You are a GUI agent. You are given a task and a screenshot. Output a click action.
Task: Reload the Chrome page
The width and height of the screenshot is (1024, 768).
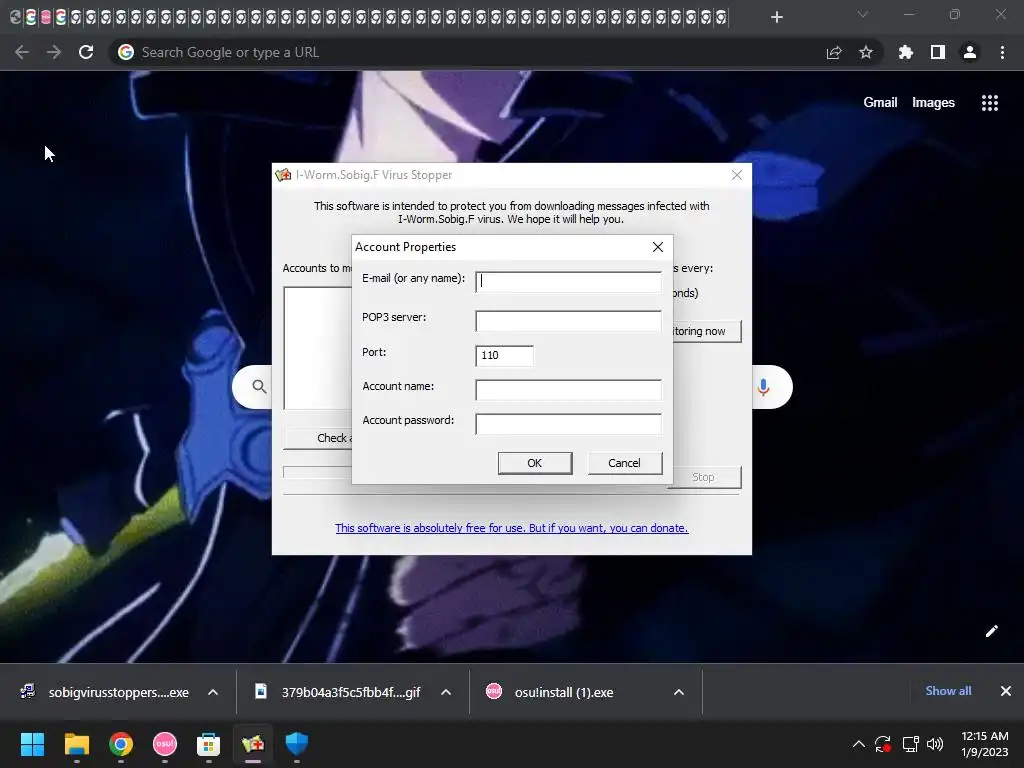click(86, 52)
